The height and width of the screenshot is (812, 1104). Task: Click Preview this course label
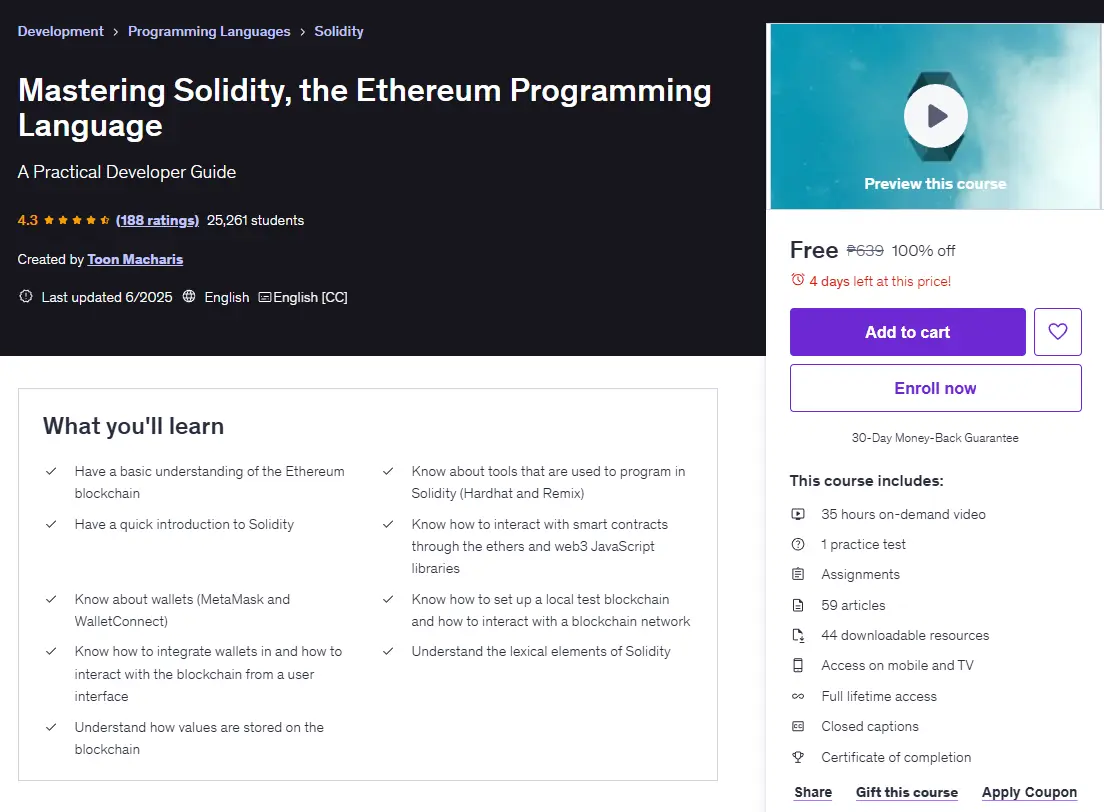click(936, 184)
